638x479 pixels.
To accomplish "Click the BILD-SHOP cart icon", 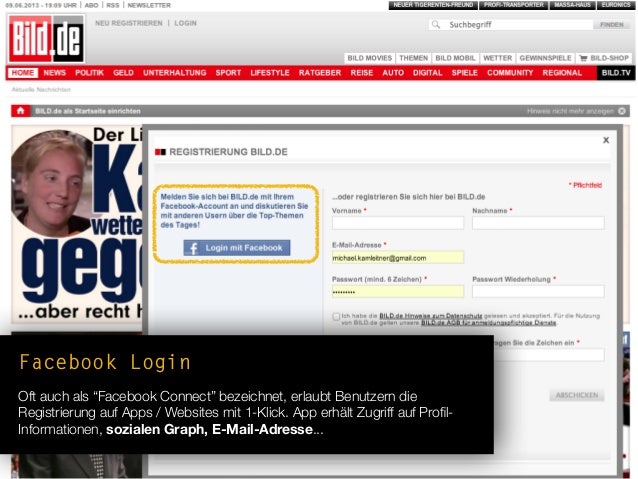I will pos(583,58).
